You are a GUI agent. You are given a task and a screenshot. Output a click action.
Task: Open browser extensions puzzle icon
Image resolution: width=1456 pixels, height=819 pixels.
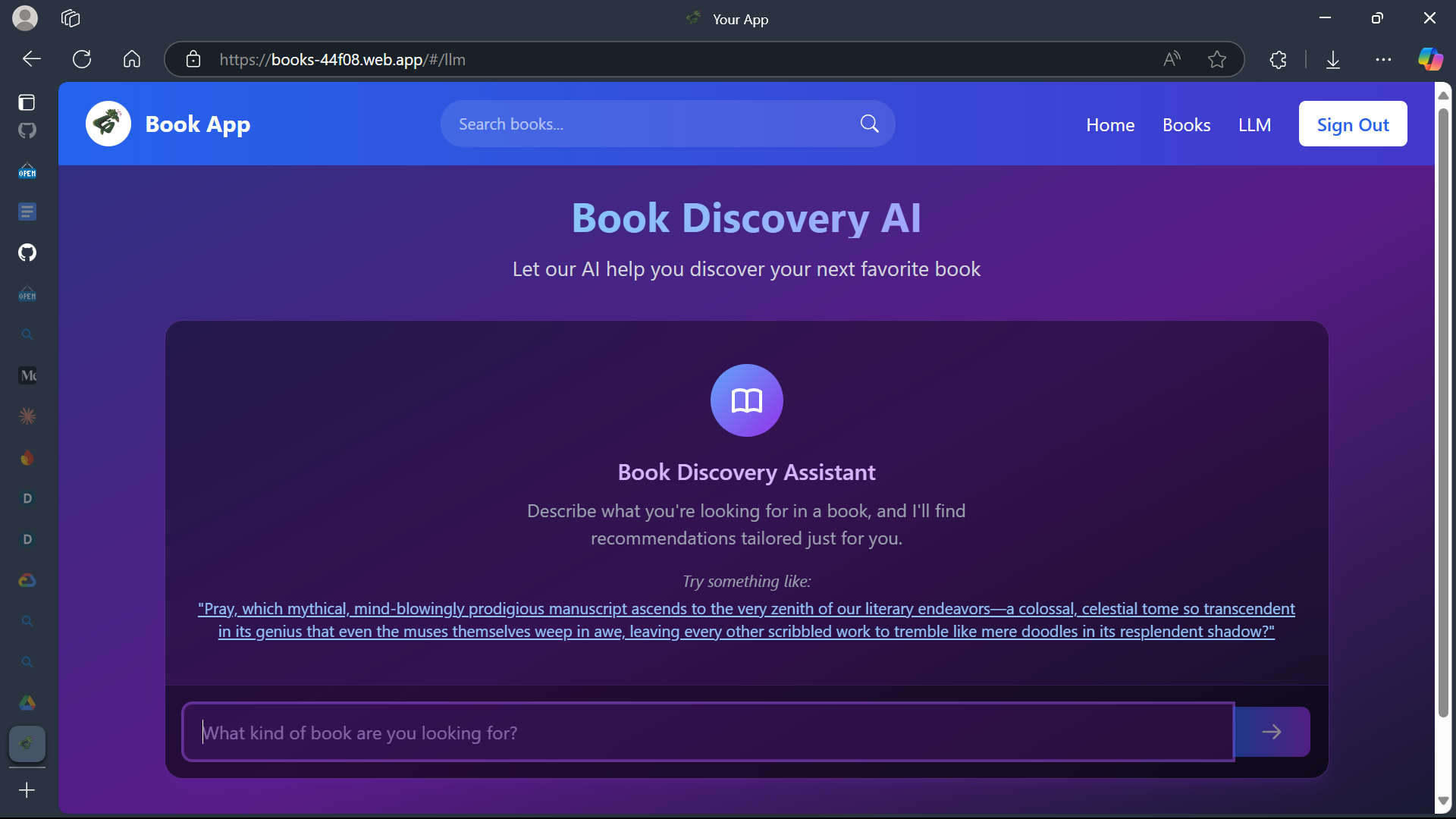(x=1279, y=59)
